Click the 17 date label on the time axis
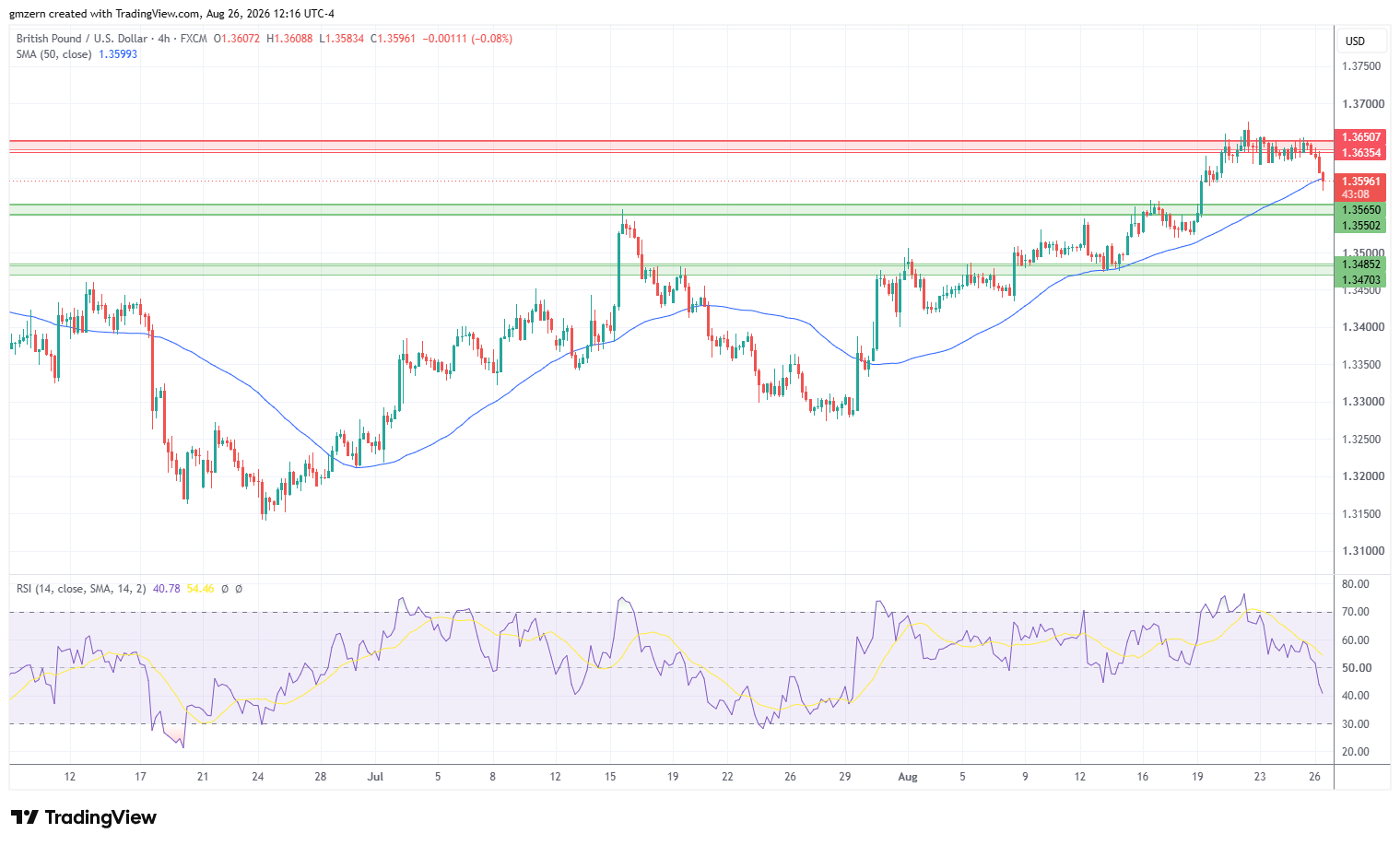Screen dimensions: 1400x845 click(x=140, y=777)
